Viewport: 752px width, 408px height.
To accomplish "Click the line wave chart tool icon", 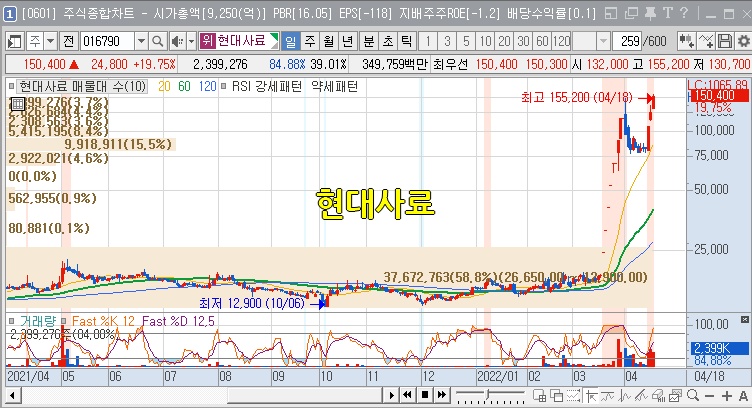I will pyautogui.click(x=608, y=396).
